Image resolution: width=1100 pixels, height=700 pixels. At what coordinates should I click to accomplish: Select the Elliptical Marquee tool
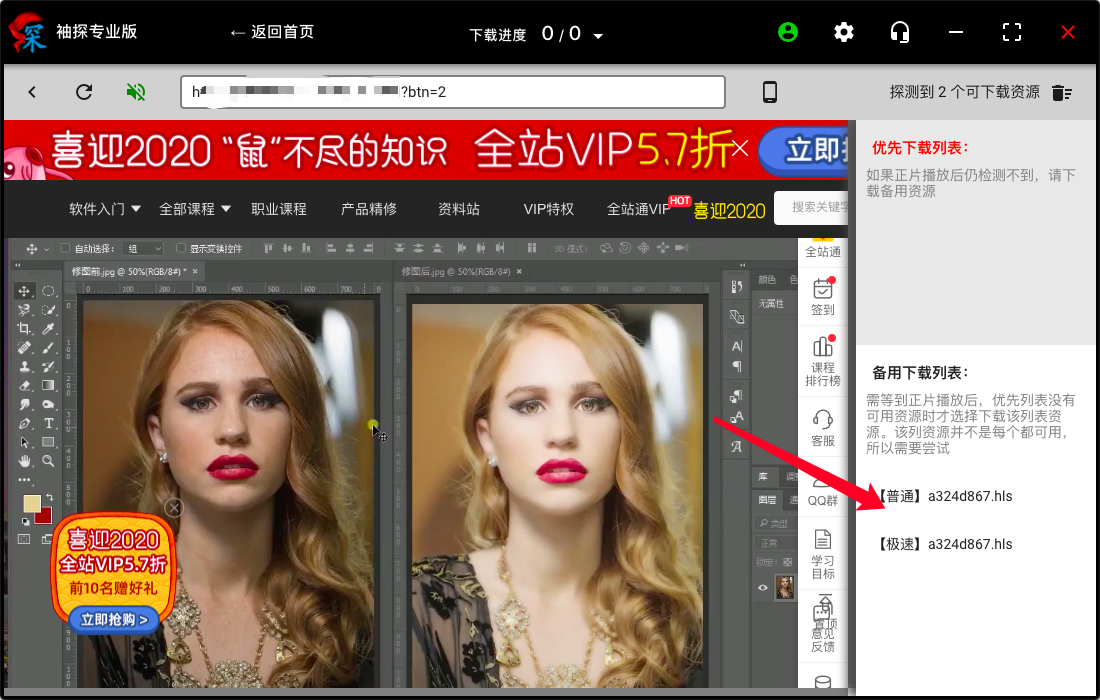point(48,291)
